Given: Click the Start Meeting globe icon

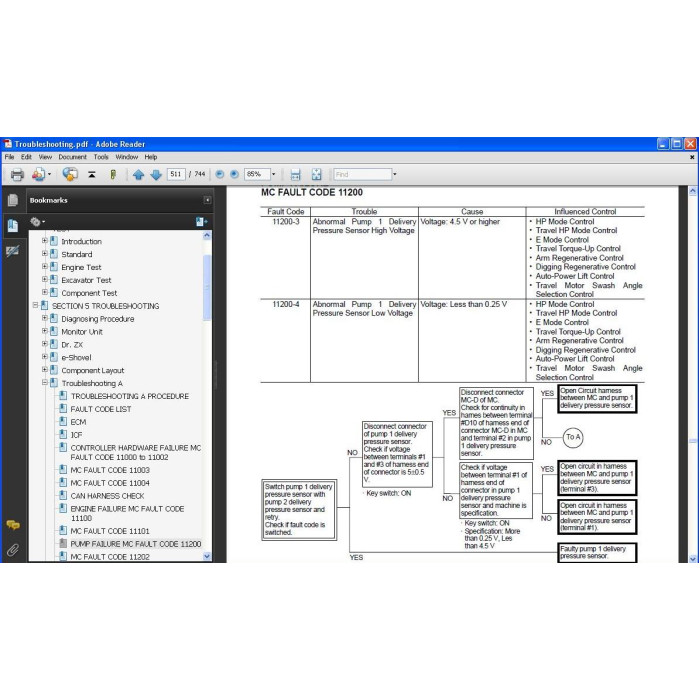Looking at the screenshot, I should (x=70, y=174).
